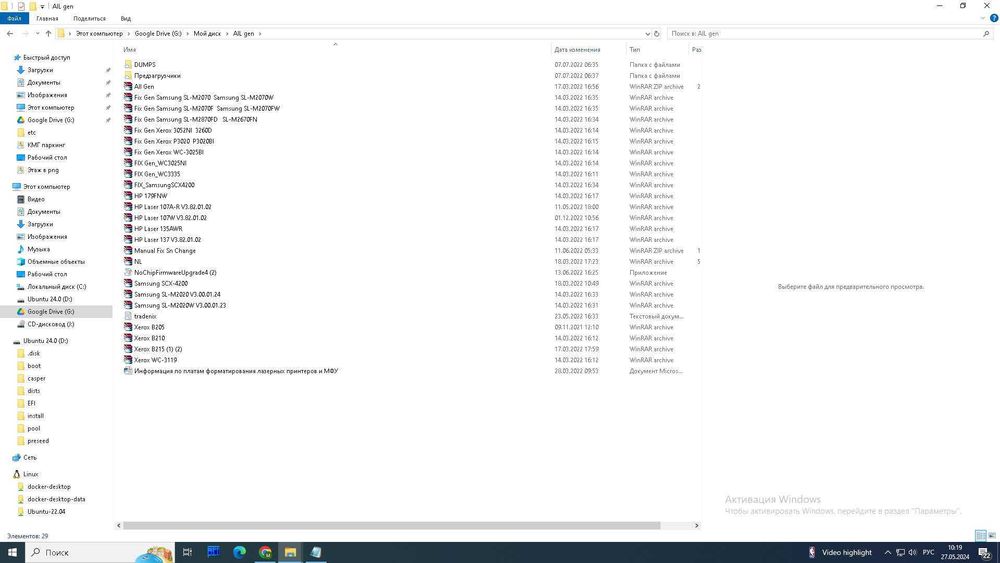Open the Поделиться ribbon tab
1000x563 pixels.
pos(89,18)
